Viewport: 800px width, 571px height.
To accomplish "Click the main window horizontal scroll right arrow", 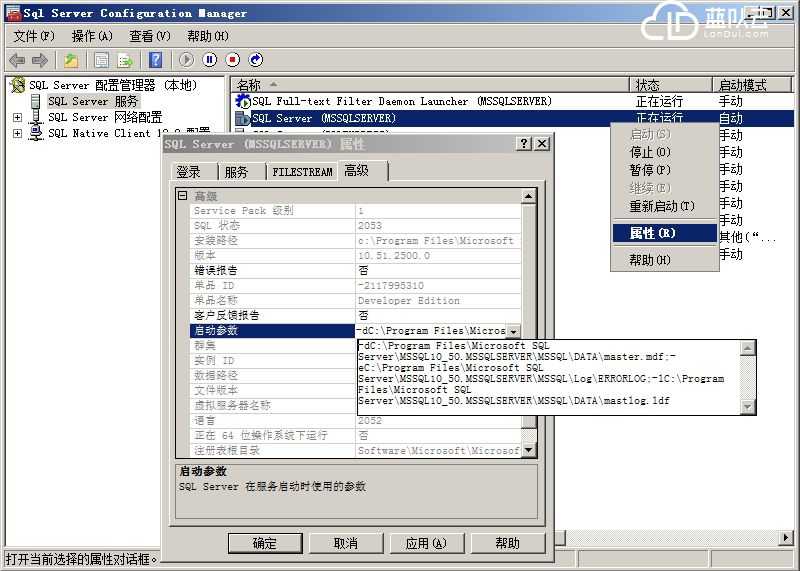I will (786, 537).
